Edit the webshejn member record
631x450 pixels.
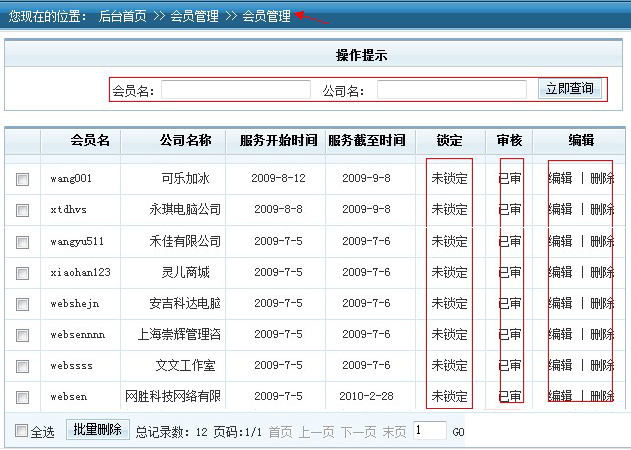click(560, 303)
